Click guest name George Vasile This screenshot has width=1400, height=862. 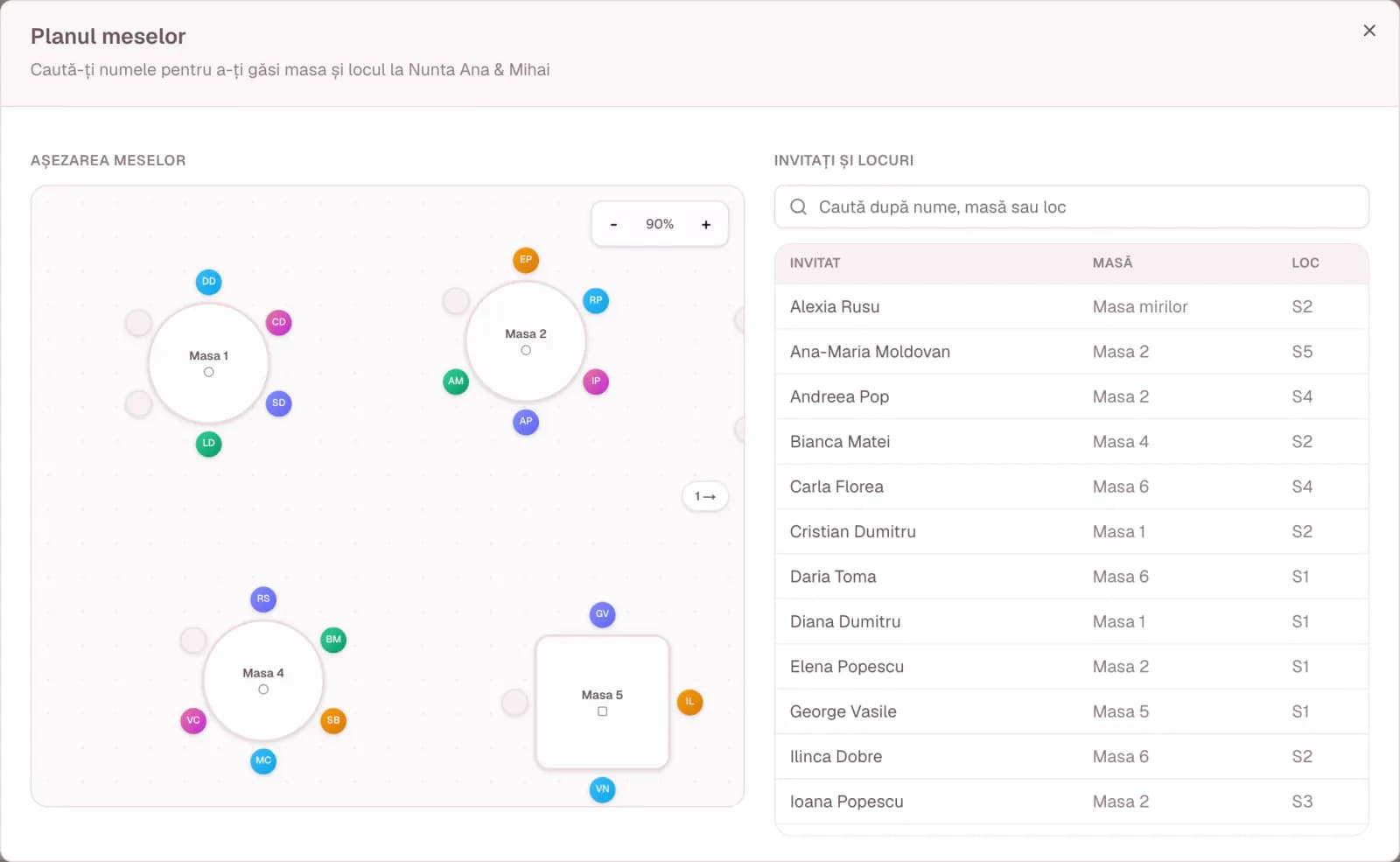843,712
